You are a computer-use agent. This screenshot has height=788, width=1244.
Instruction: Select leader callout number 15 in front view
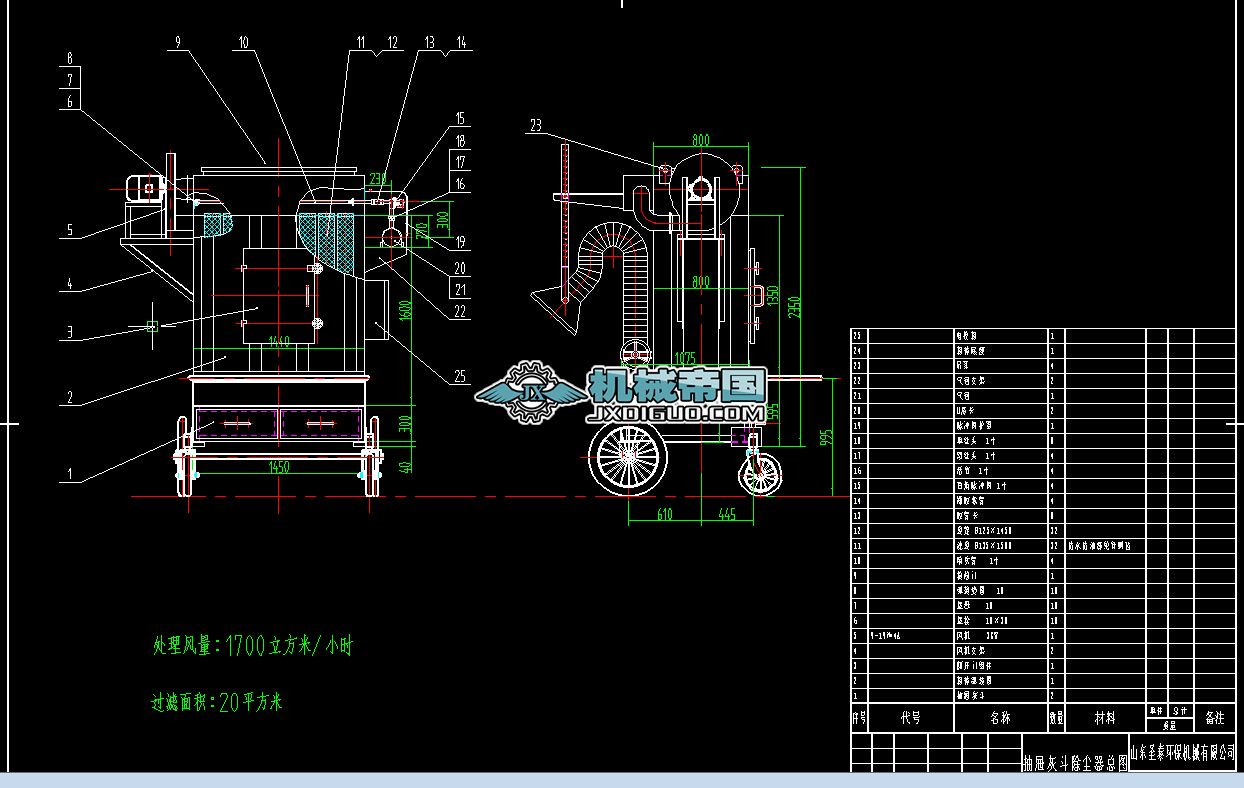click(460, 118)
